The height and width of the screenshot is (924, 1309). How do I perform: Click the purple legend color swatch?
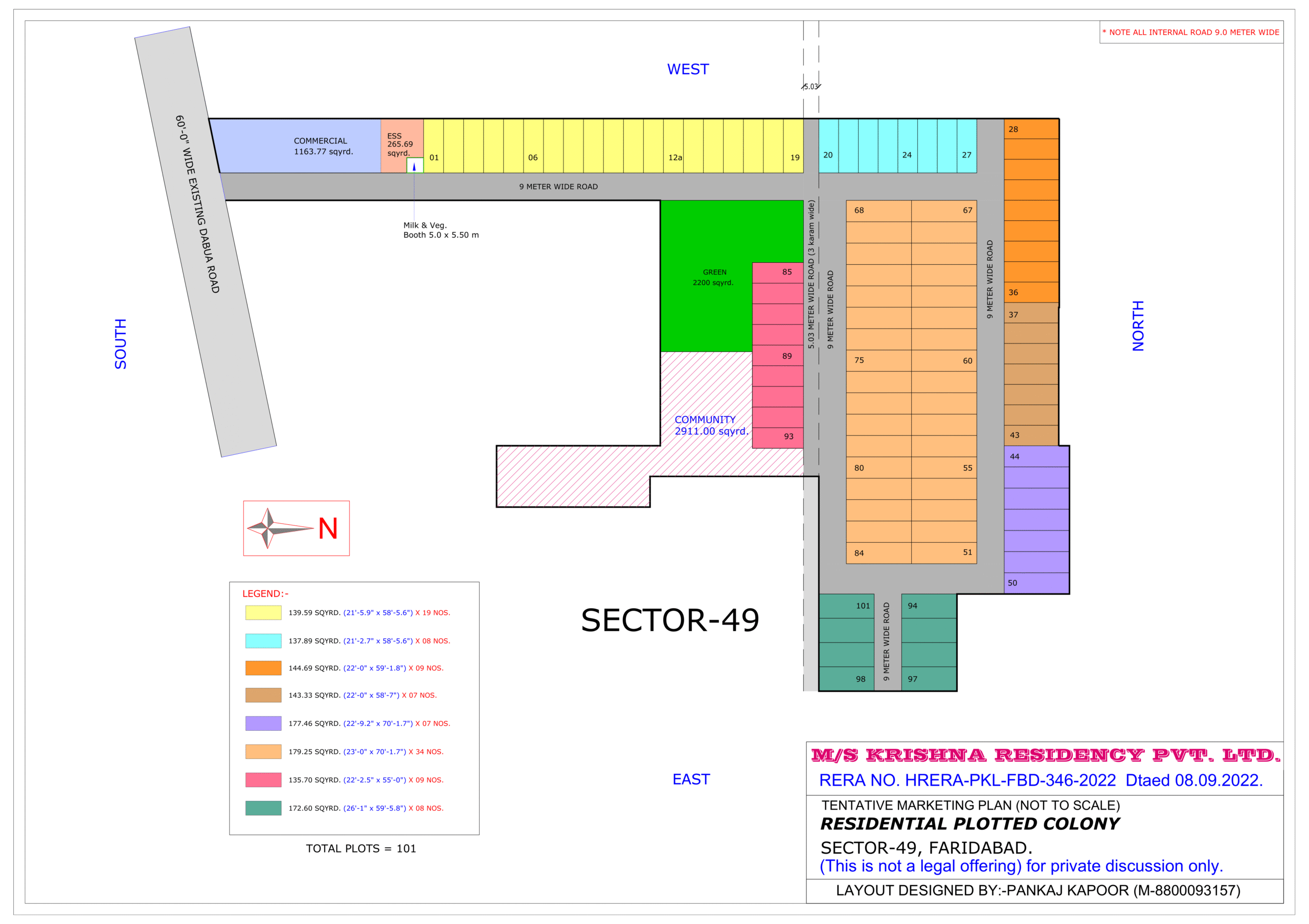click(x=263, y=723)
